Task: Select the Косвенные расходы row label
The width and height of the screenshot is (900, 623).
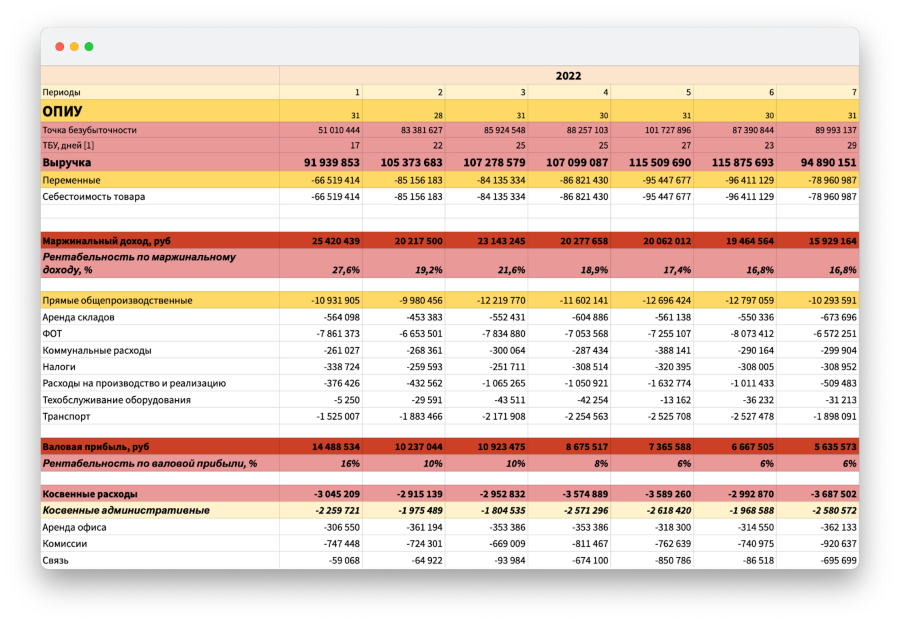Action: tap(90, 494)
